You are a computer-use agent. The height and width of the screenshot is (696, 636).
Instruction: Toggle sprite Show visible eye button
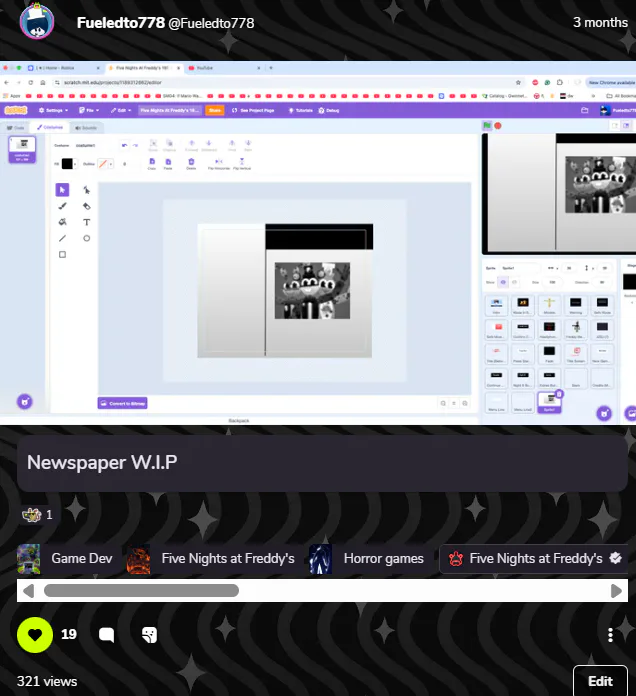[503, 282]
